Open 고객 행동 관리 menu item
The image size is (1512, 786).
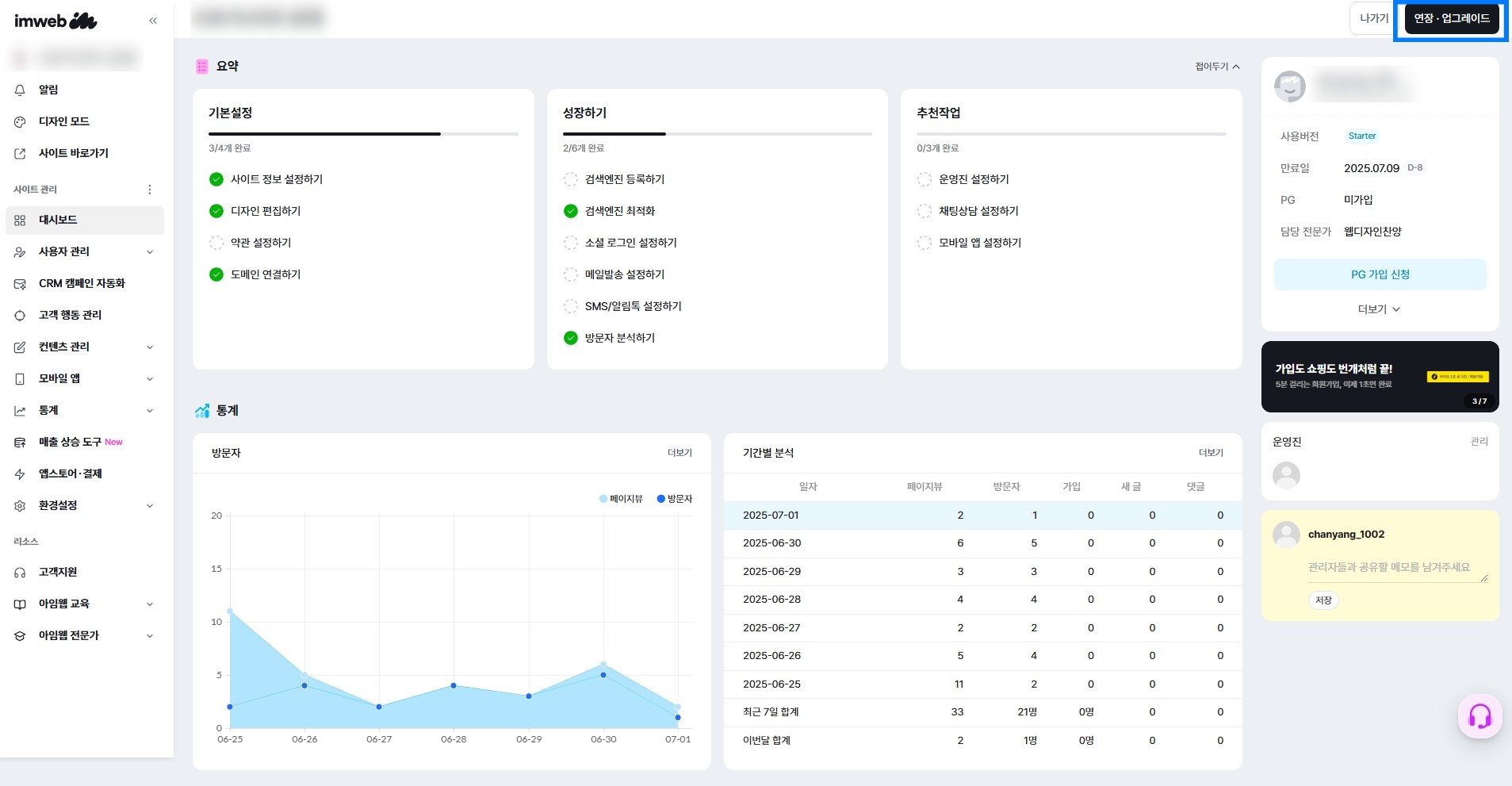(x=85, y=316)
